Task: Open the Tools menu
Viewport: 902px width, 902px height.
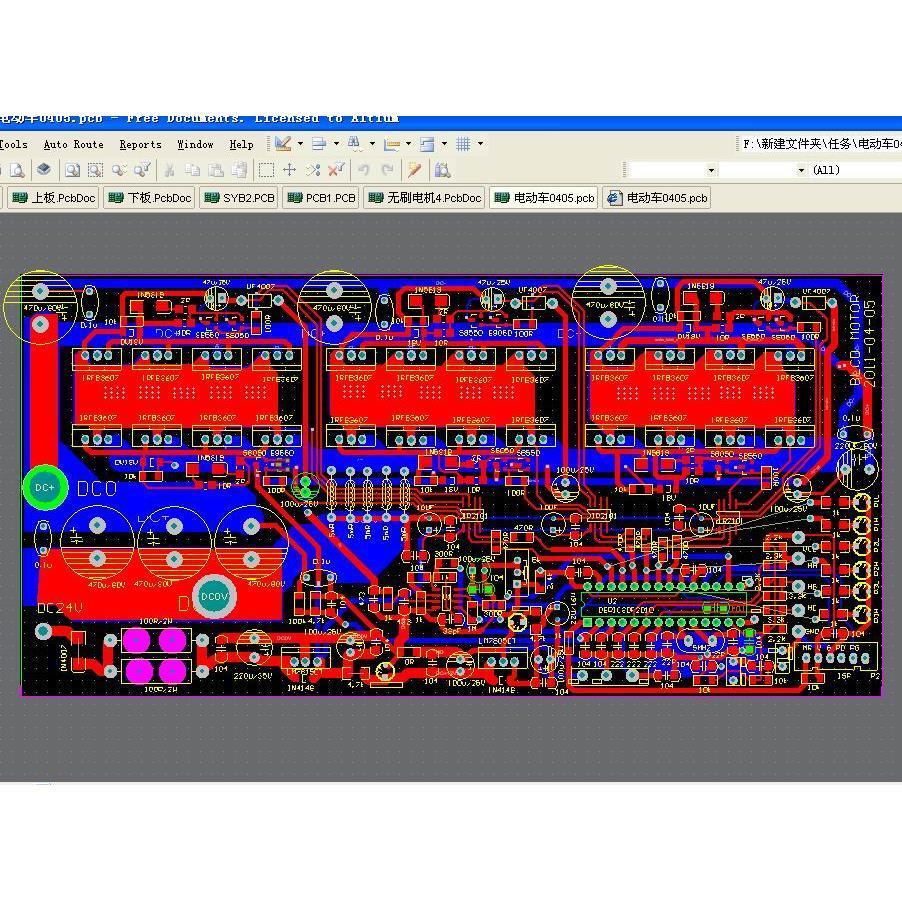Action: pyautogui.click(x=14, y=144)
